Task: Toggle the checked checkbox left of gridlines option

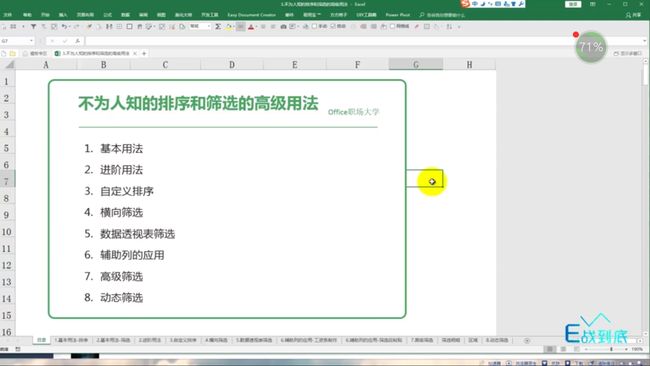Action: (x=333, y=26)
